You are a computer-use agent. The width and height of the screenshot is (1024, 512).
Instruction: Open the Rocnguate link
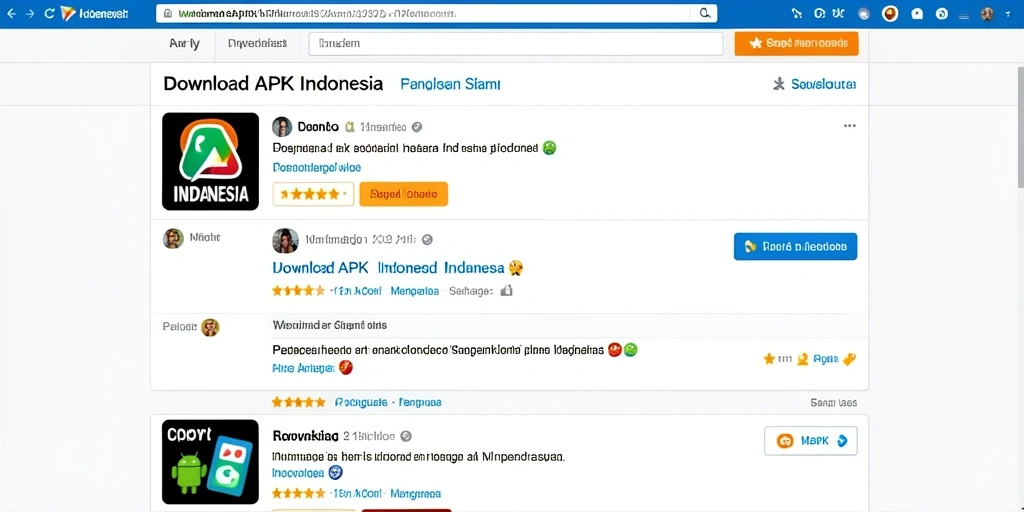pos(361,402)
